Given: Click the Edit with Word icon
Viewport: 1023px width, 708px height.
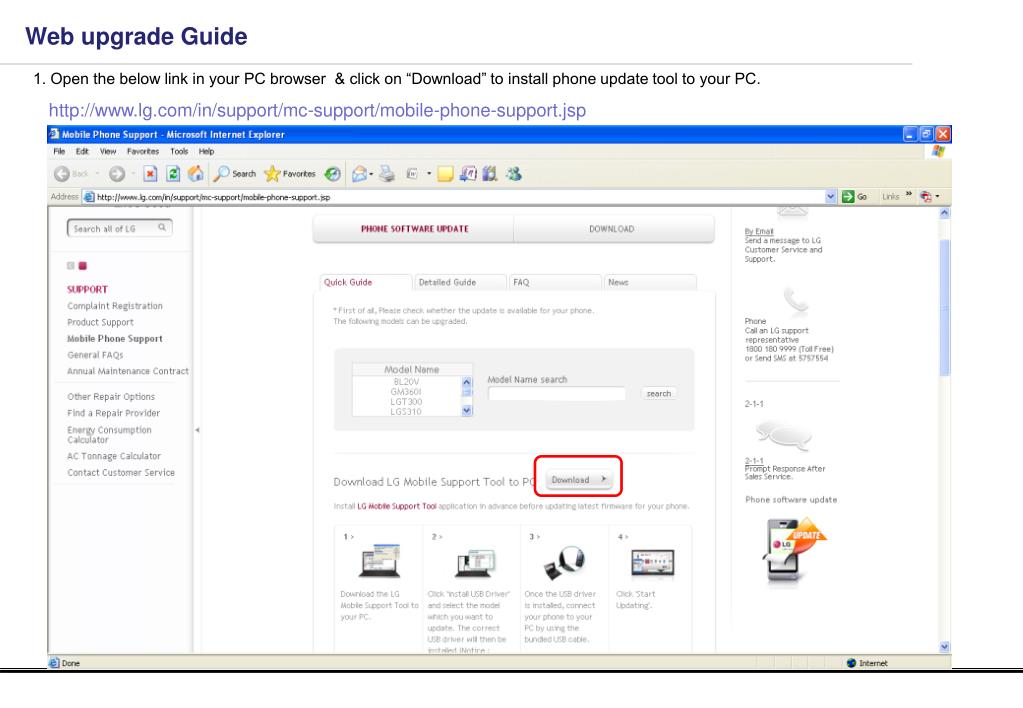Looking at the screenshot, I should tap(412, 174).
